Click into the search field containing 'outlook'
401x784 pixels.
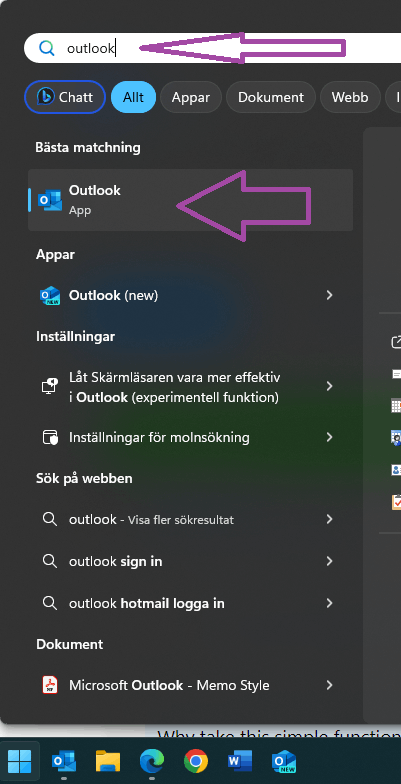212,48
